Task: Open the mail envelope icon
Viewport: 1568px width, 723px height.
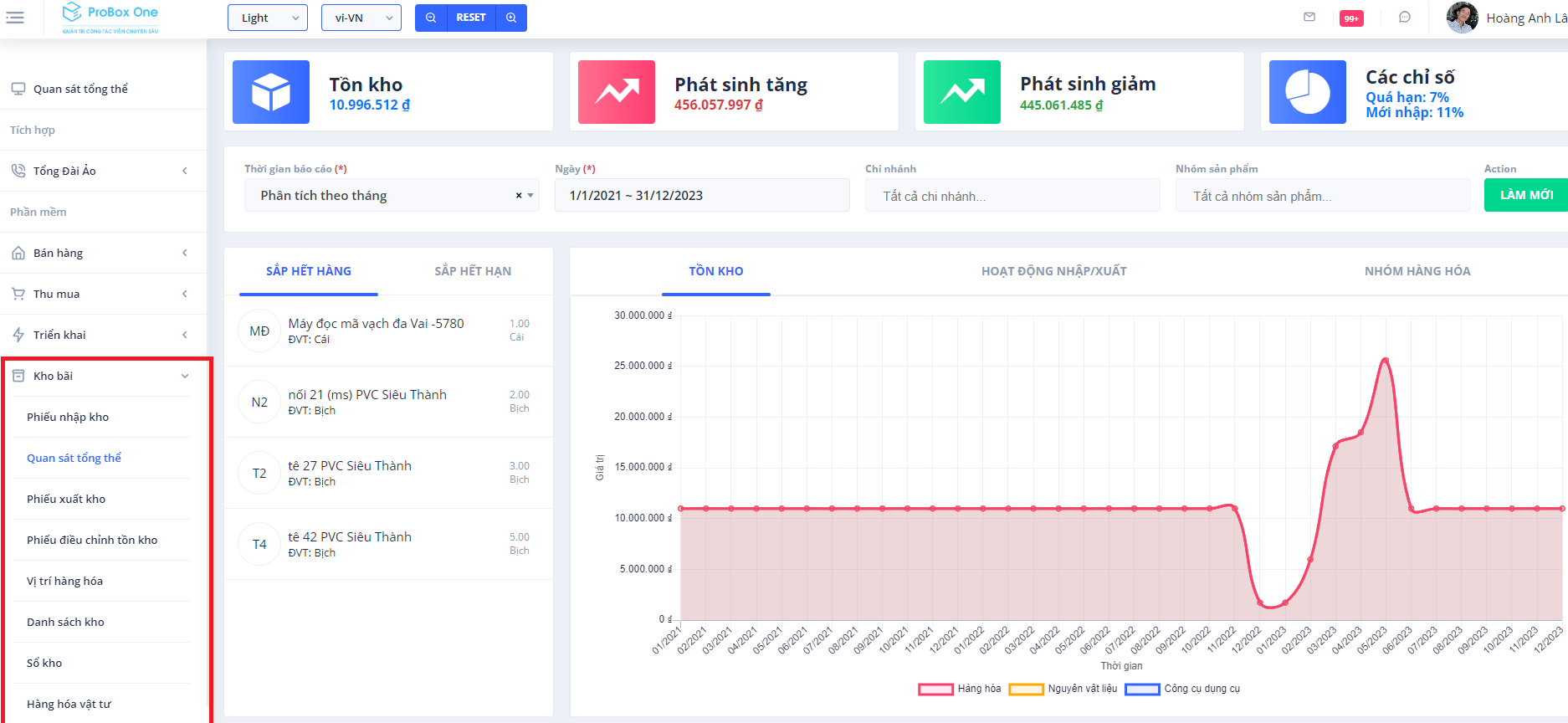Action: pos(1309,17)
